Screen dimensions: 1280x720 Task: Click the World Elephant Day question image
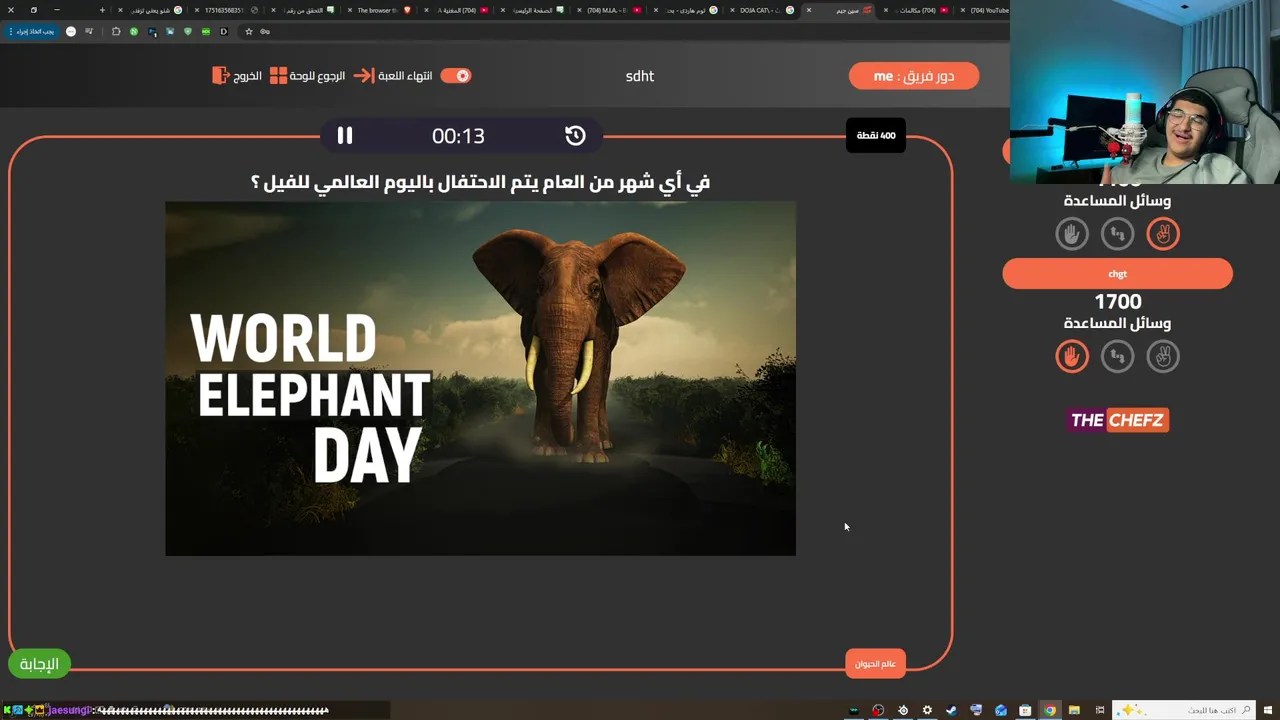click(480, 378)
